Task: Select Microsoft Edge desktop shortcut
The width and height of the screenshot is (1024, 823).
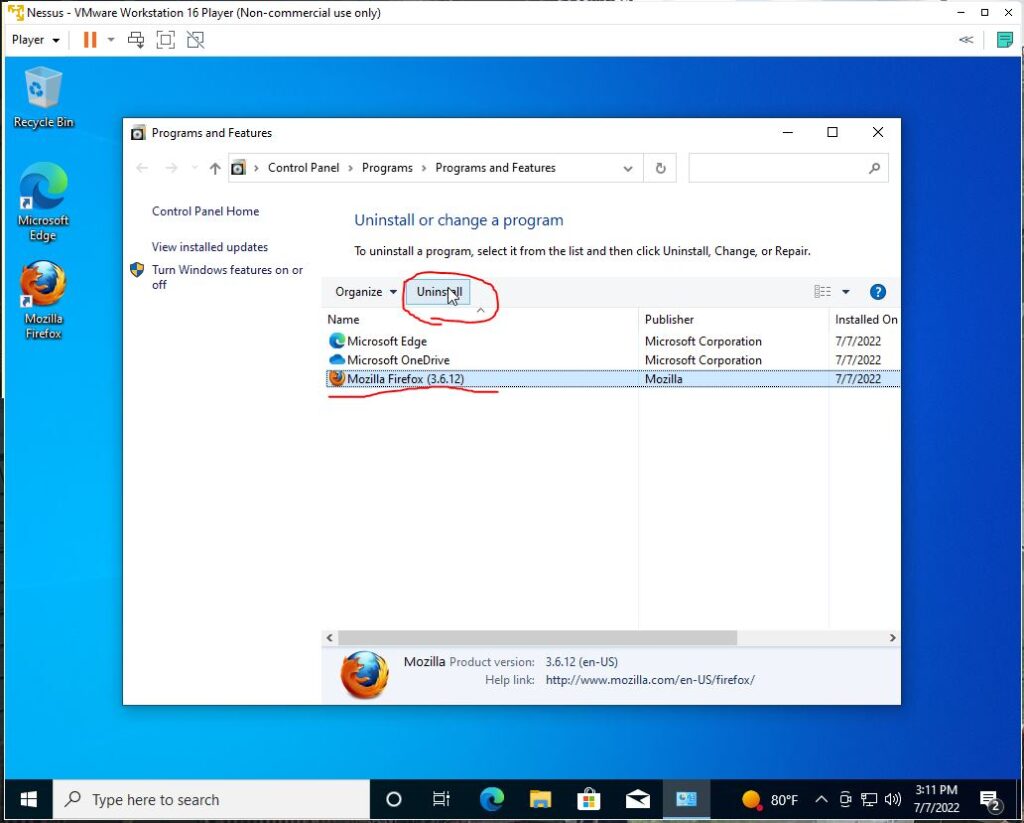Action: point(43,202)
